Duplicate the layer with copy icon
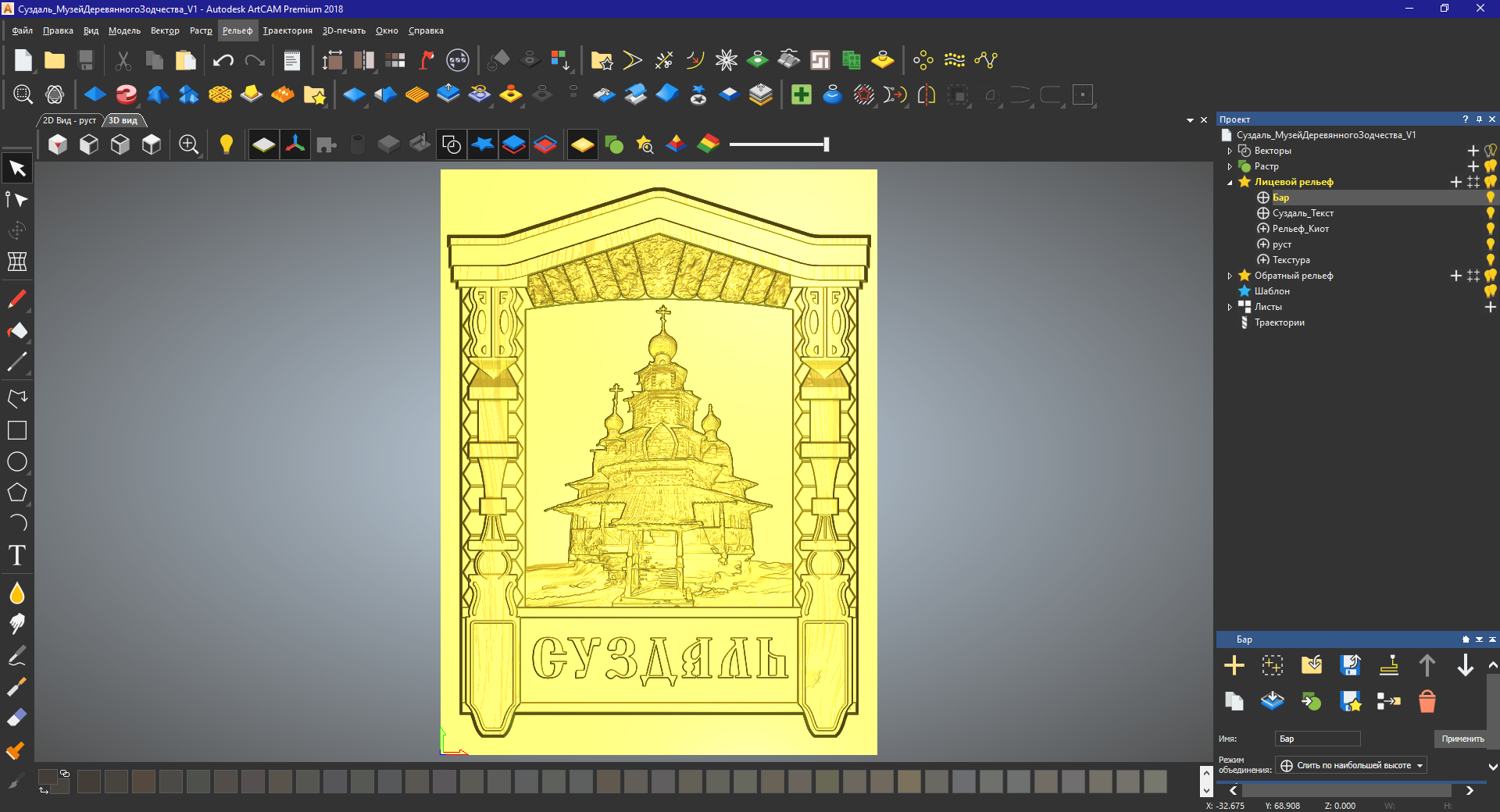The image size is (1500, 812). click(x=1234, y=701)
